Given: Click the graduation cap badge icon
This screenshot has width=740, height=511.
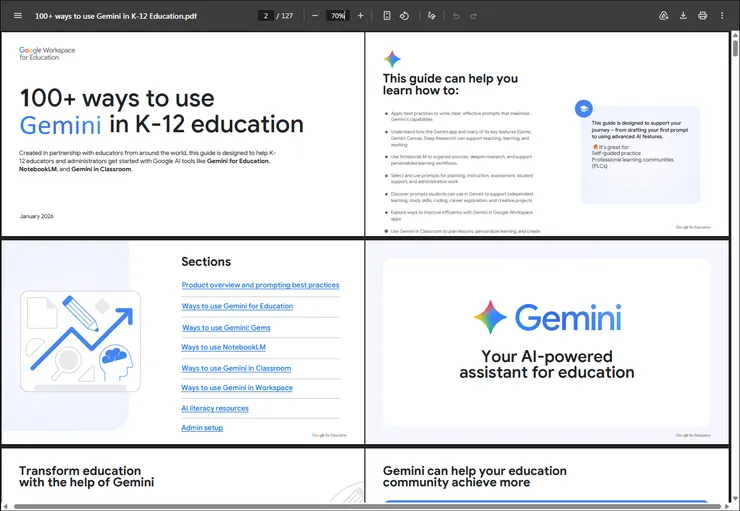Looking at the screenshot, I should (x=584, y=109).
